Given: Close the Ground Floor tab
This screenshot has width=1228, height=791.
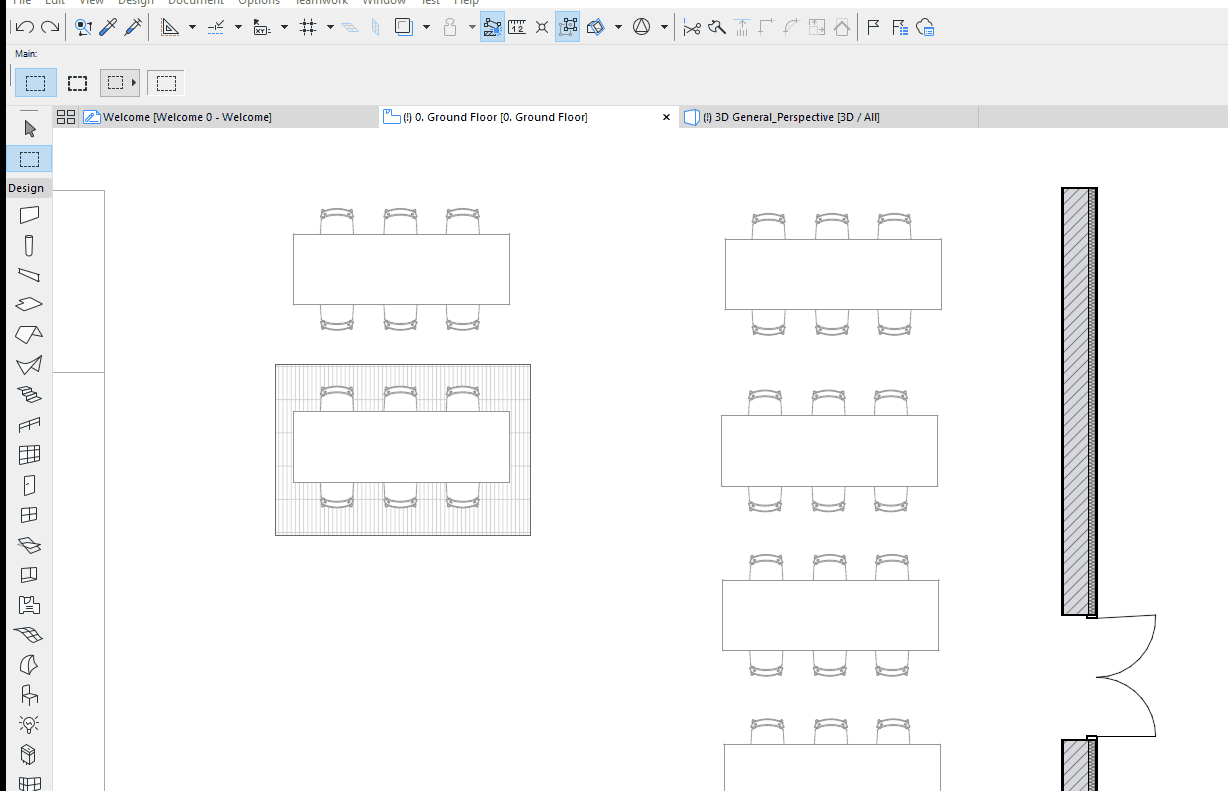Looking at the screenshot, I should tap(667, 117).
